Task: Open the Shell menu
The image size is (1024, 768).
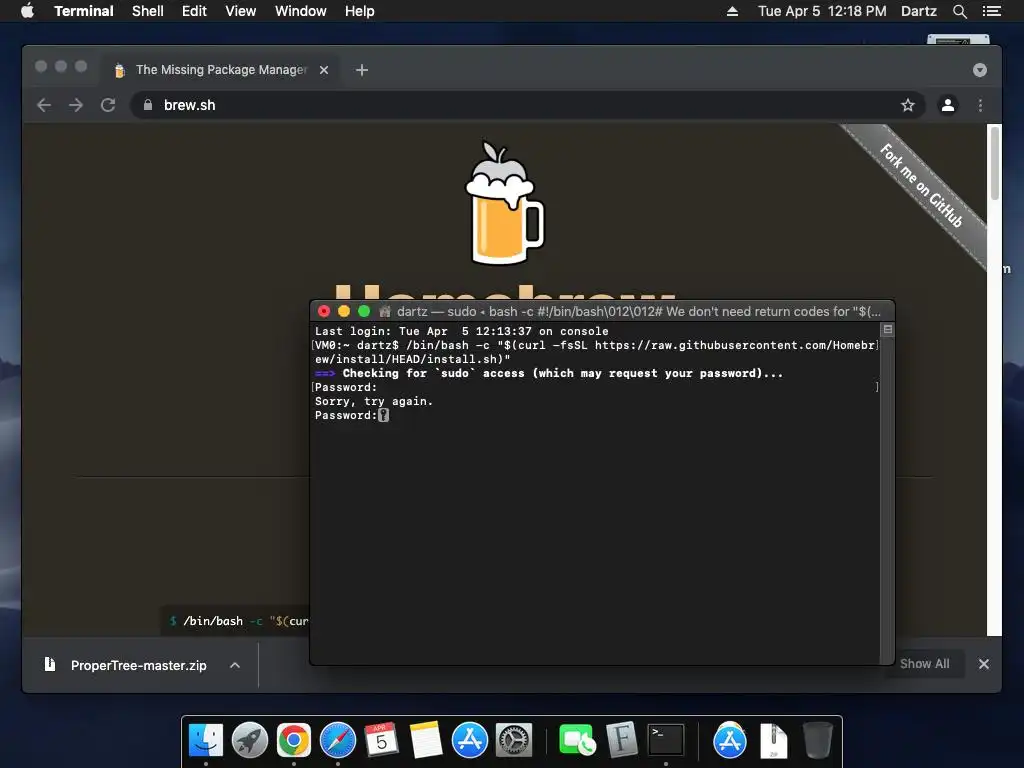Action: click(148, 11)
